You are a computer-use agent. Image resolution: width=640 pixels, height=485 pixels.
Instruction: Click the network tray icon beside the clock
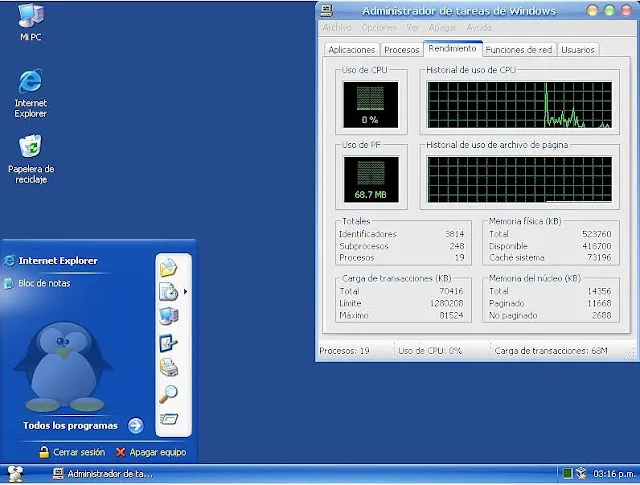pyautogui.click(x=581, y=474)
